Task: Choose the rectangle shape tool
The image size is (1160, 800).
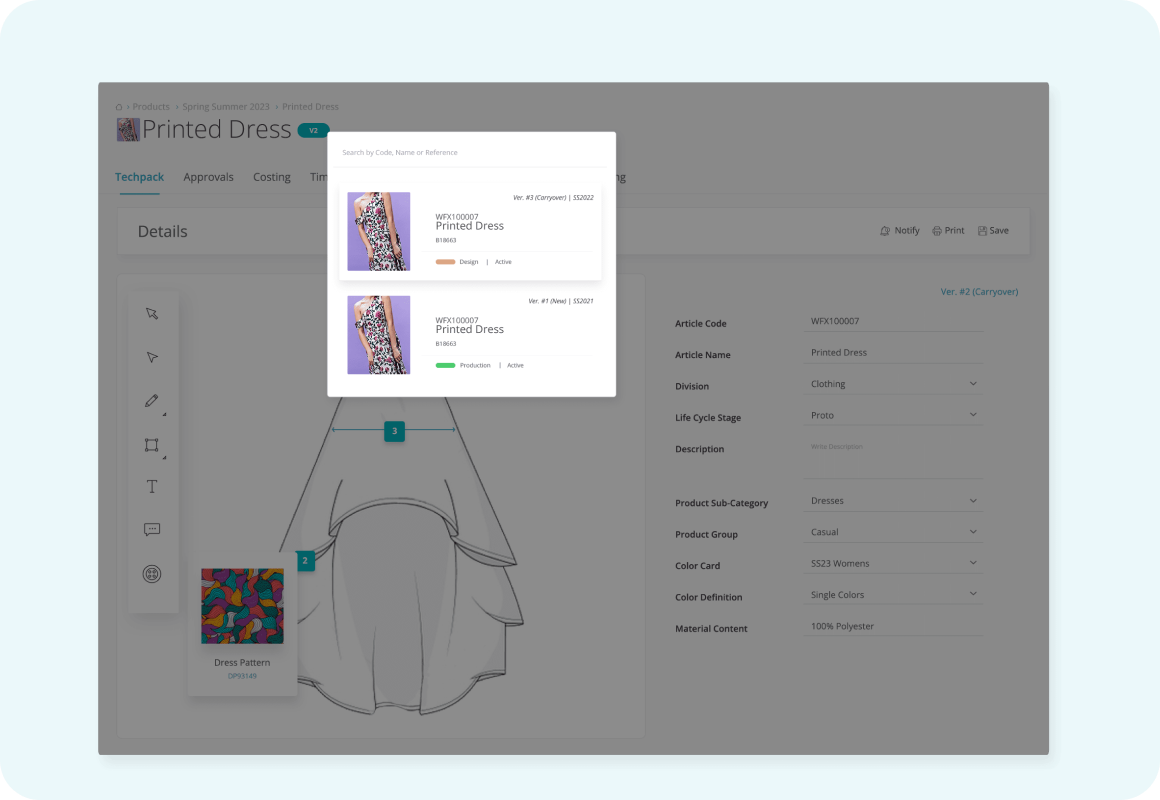Action: click(152, 445)
